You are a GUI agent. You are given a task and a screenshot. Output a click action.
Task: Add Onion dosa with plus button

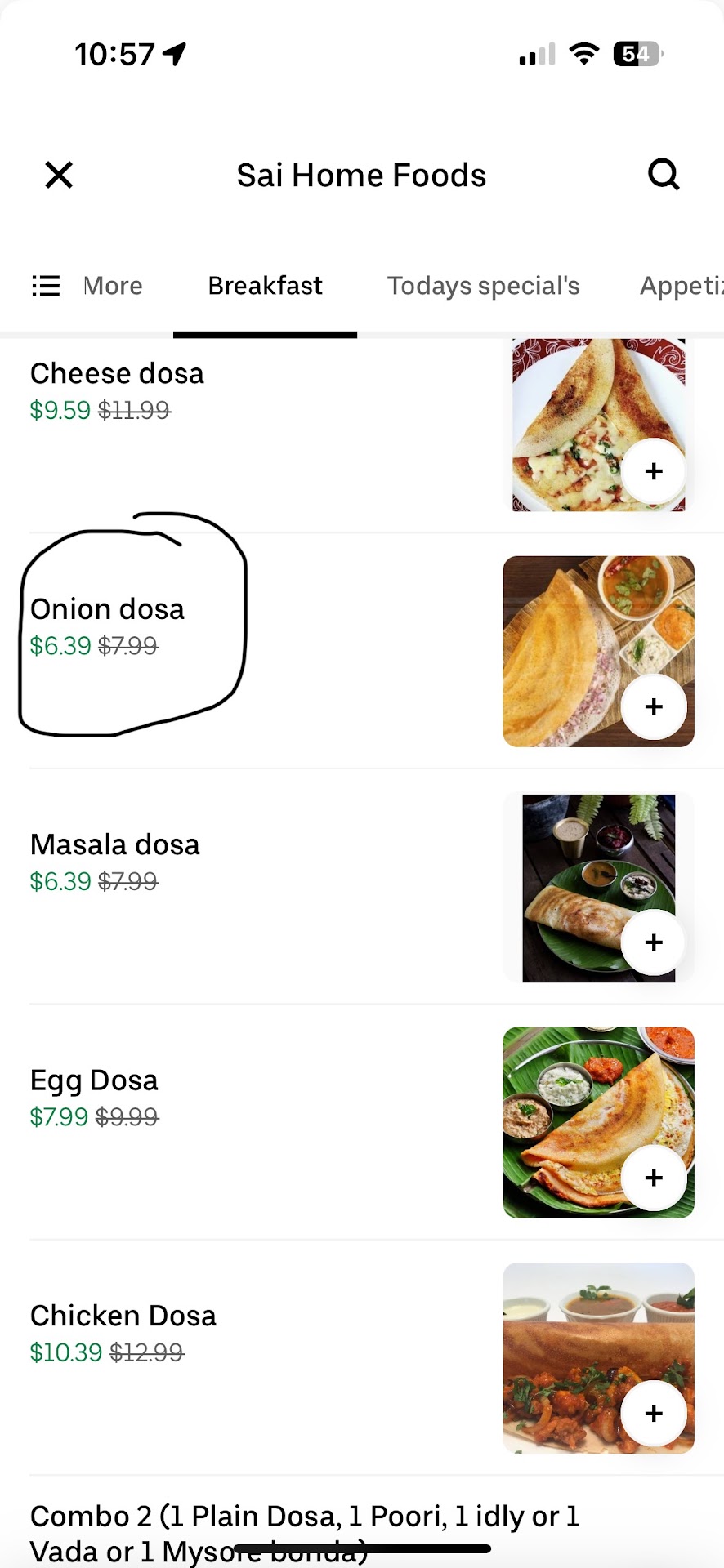653,706
